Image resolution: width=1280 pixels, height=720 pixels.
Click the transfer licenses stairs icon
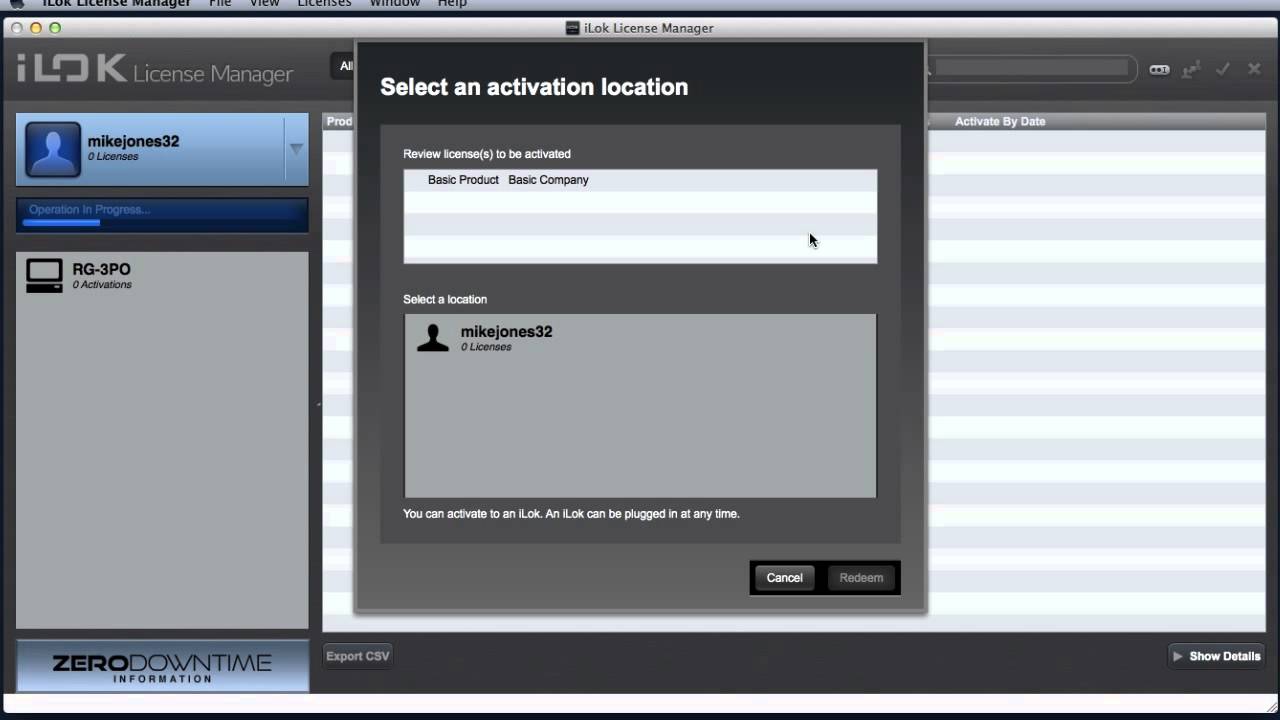click(1190, 69)
